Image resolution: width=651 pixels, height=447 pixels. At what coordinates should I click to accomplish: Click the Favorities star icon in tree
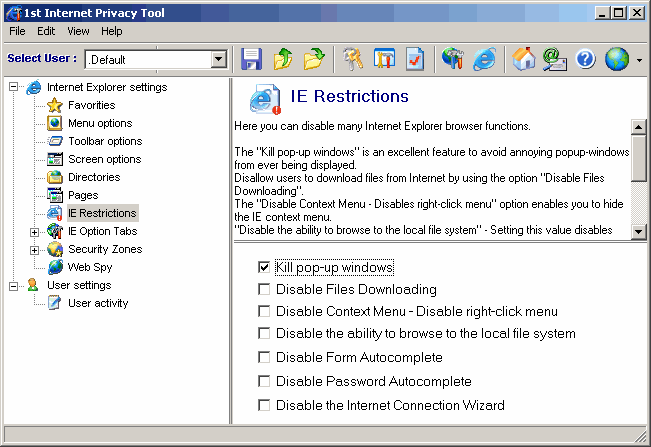pos(55,105)
